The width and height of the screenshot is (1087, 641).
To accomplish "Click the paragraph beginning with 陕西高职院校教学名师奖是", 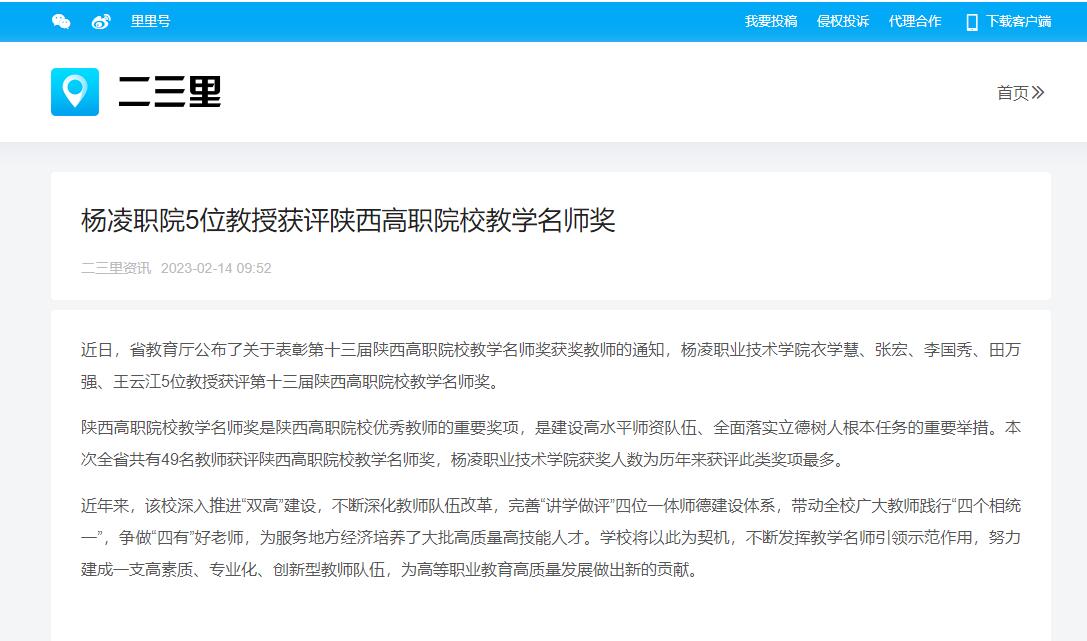I will point(550,443).
